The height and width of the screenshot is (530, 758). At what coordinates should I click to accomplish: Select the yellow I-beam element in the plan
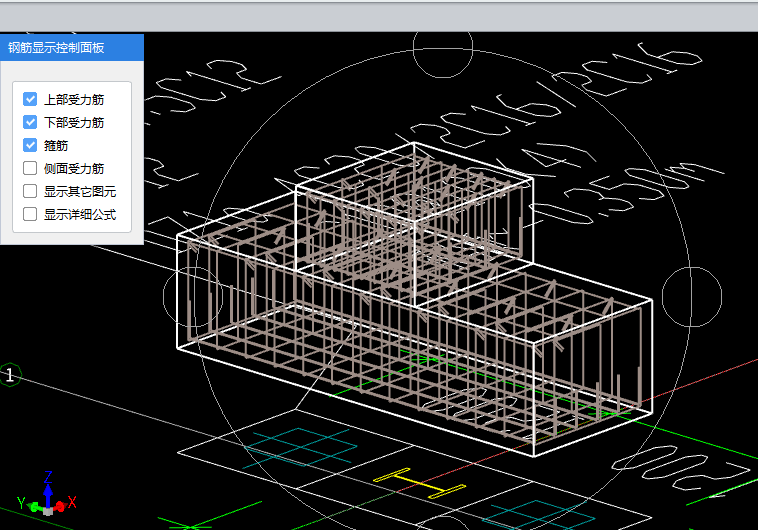point(420,483)
